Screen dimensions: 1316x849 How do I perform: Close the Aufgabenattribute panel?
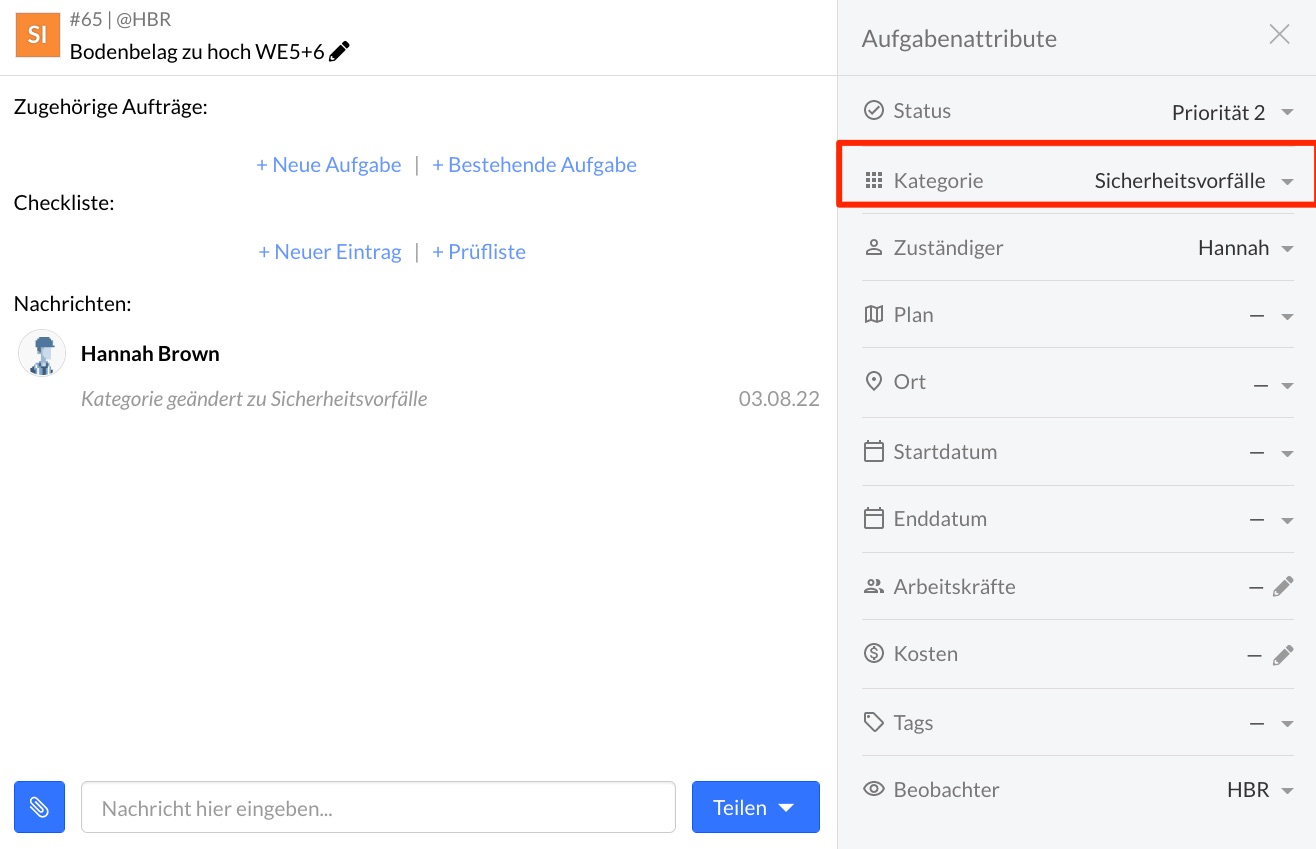click(1279, 33)
